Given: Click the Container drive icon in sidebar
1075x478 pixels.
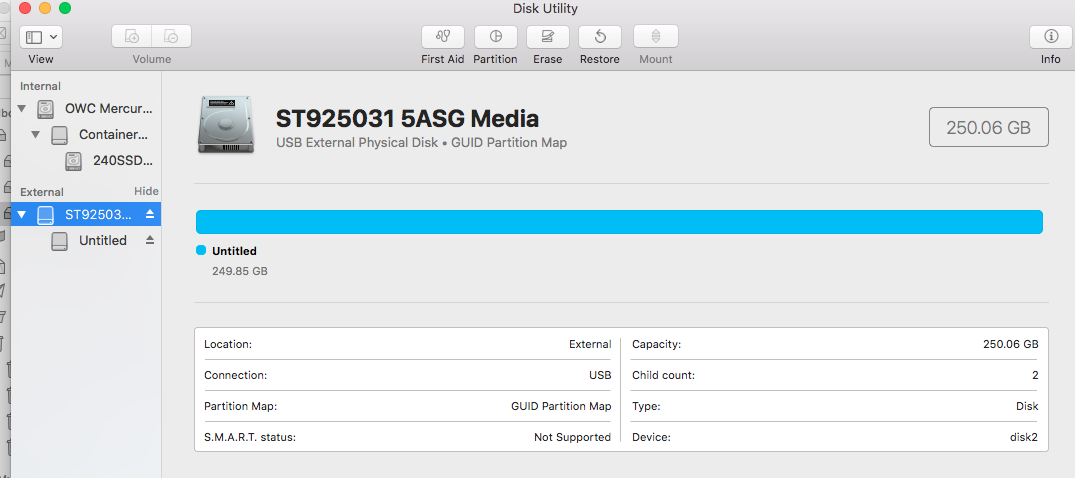Looking at the screenshot, I should point(60,135).
